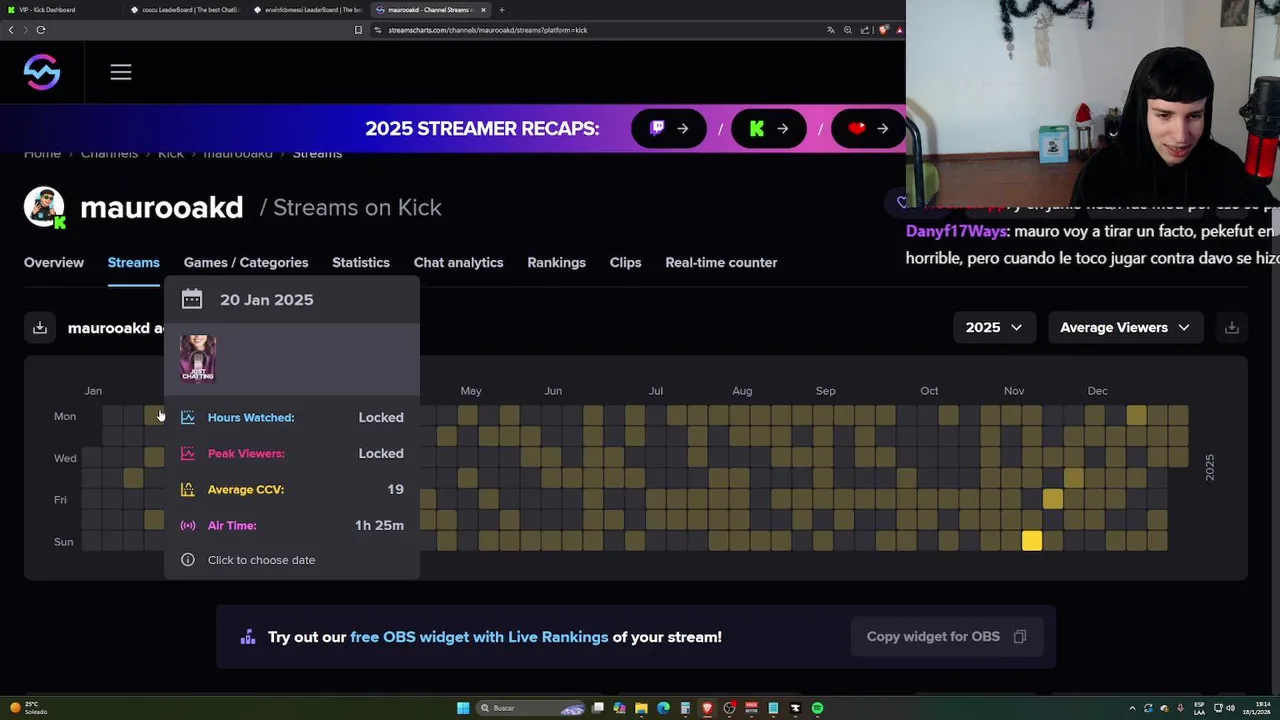1280x720 pixels.
Task: Click the download icon right of the Average Viewers dropdown
Action: click(1232, 327)
